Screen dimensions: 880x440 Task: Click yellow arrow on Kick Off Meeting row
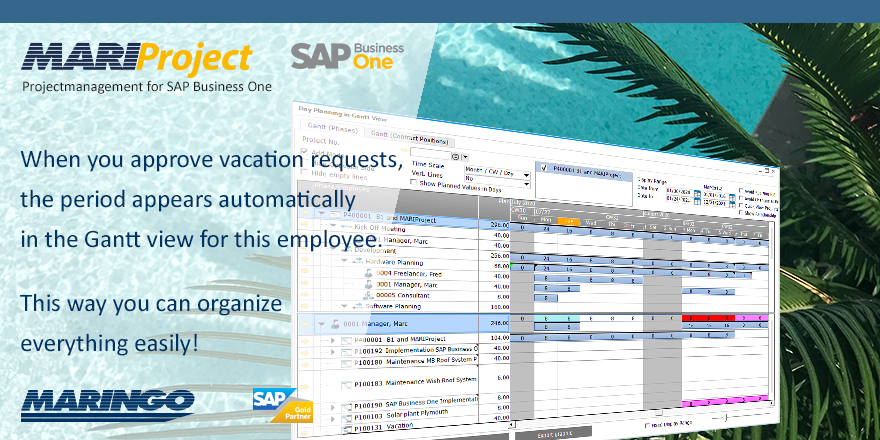pos(304,225)
